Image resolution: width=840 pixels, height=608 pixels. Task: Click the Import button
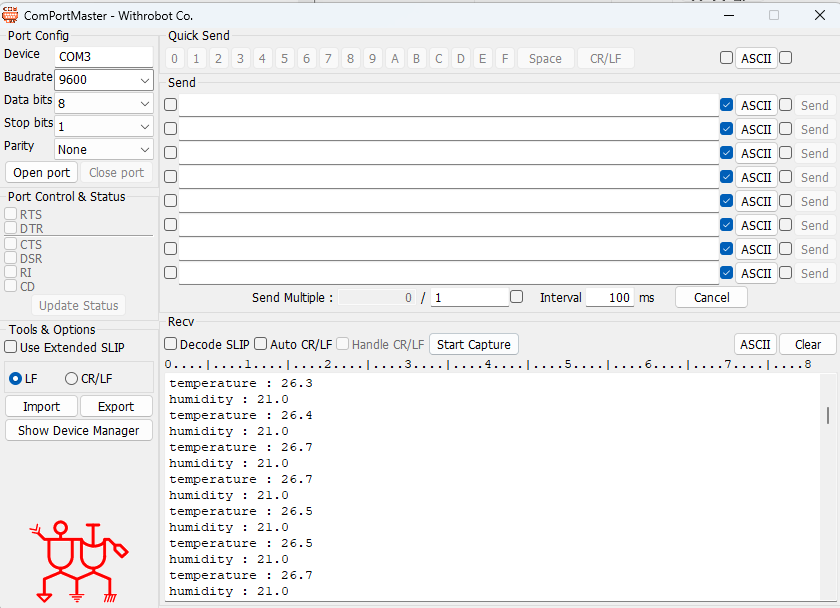coord(42,407)
